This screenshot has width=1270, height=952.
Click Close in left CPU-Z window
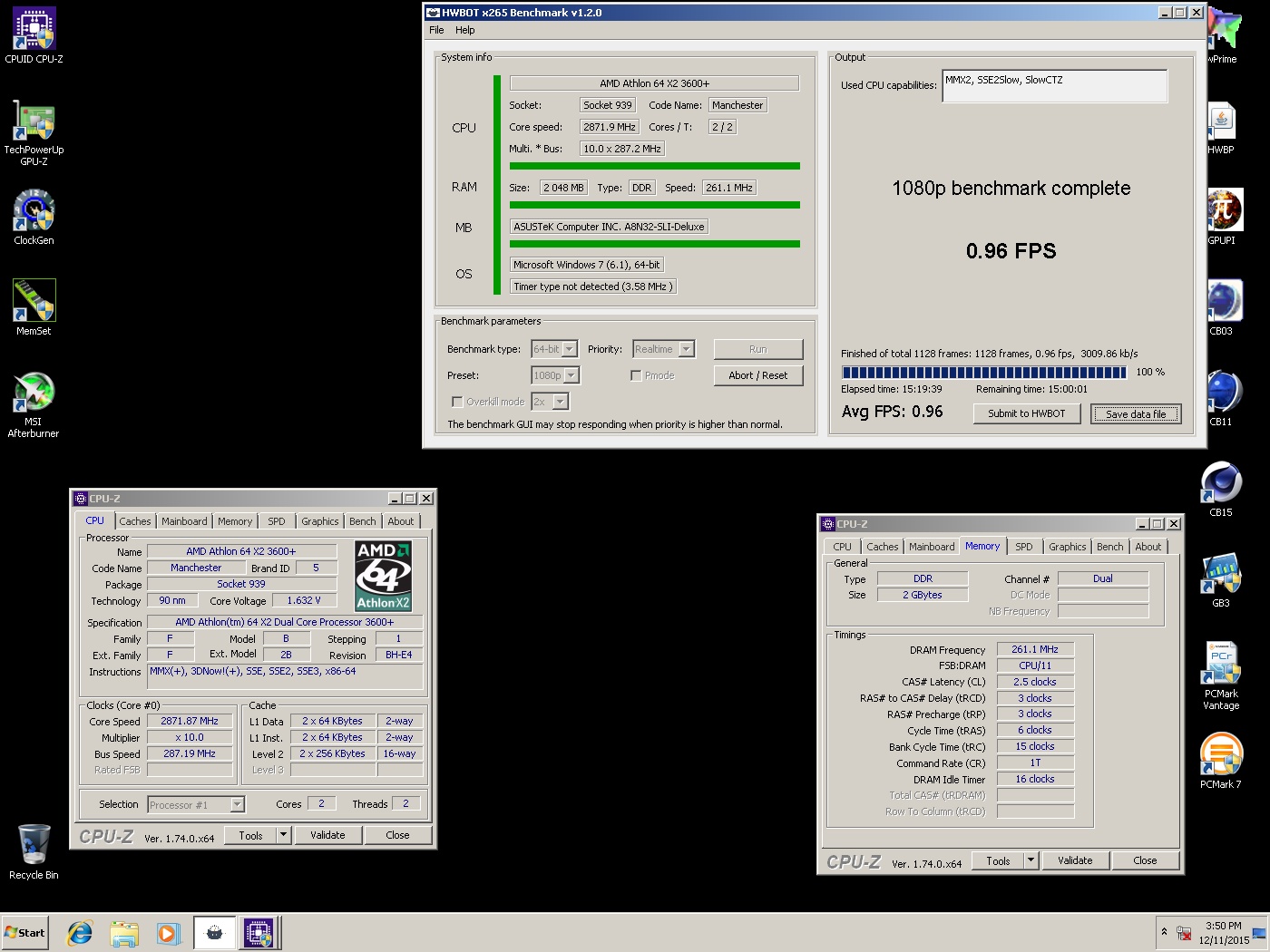pos(397,835)
